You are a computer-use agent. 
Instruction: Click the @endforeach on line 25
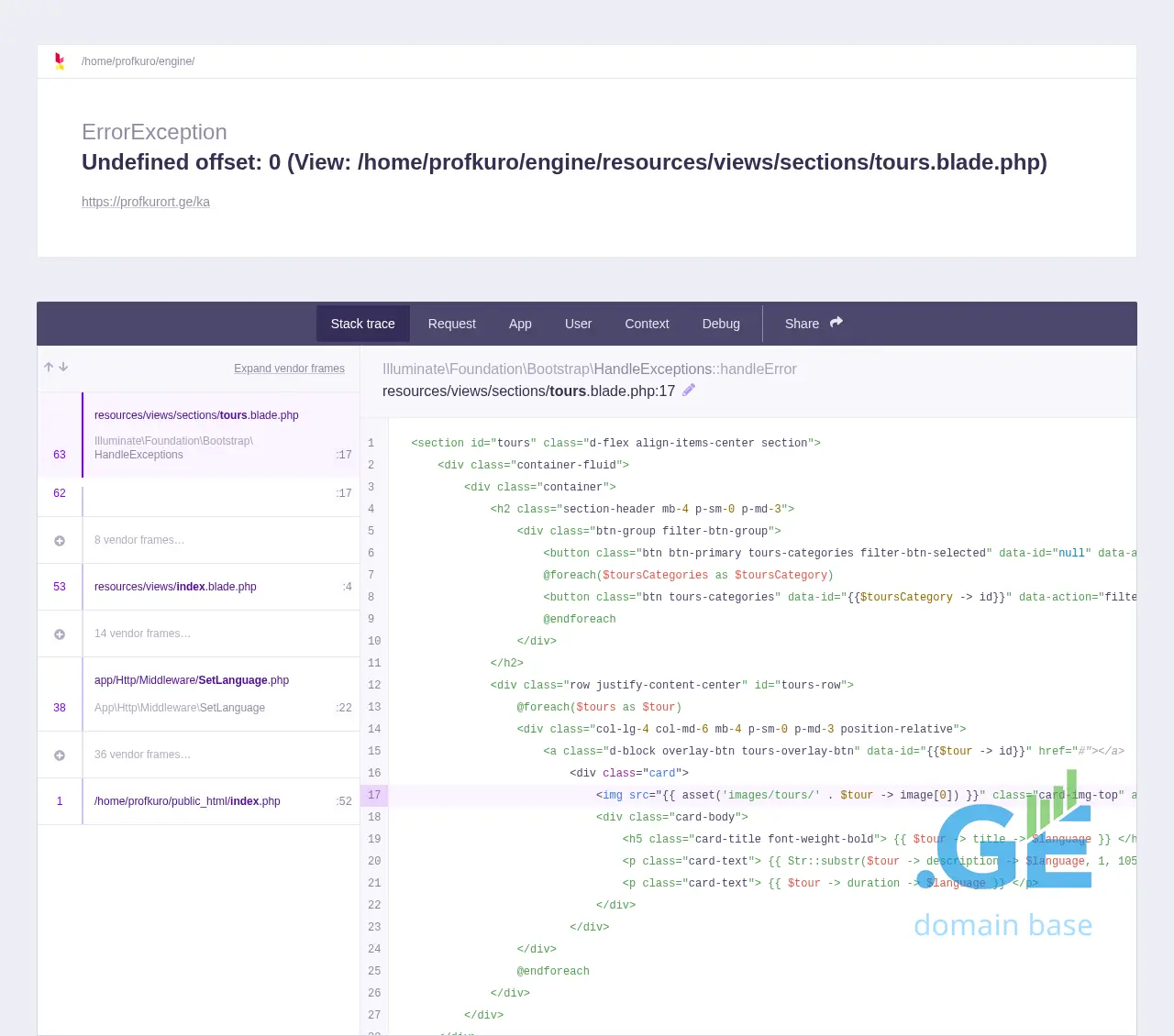point(553,971)
